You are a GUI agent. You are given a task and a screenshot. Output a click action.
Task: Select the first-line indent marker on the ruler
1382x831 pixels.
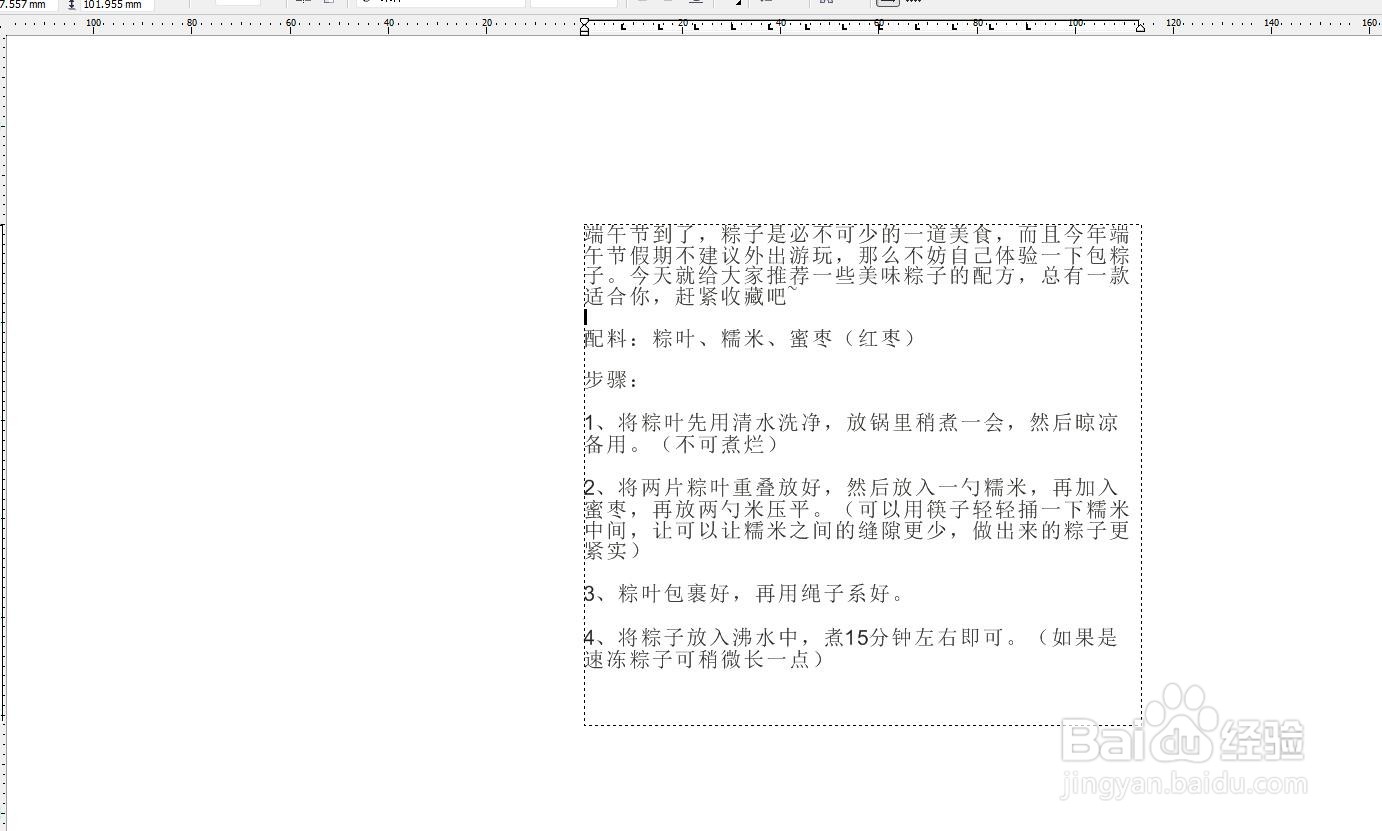tap(585, 21)
